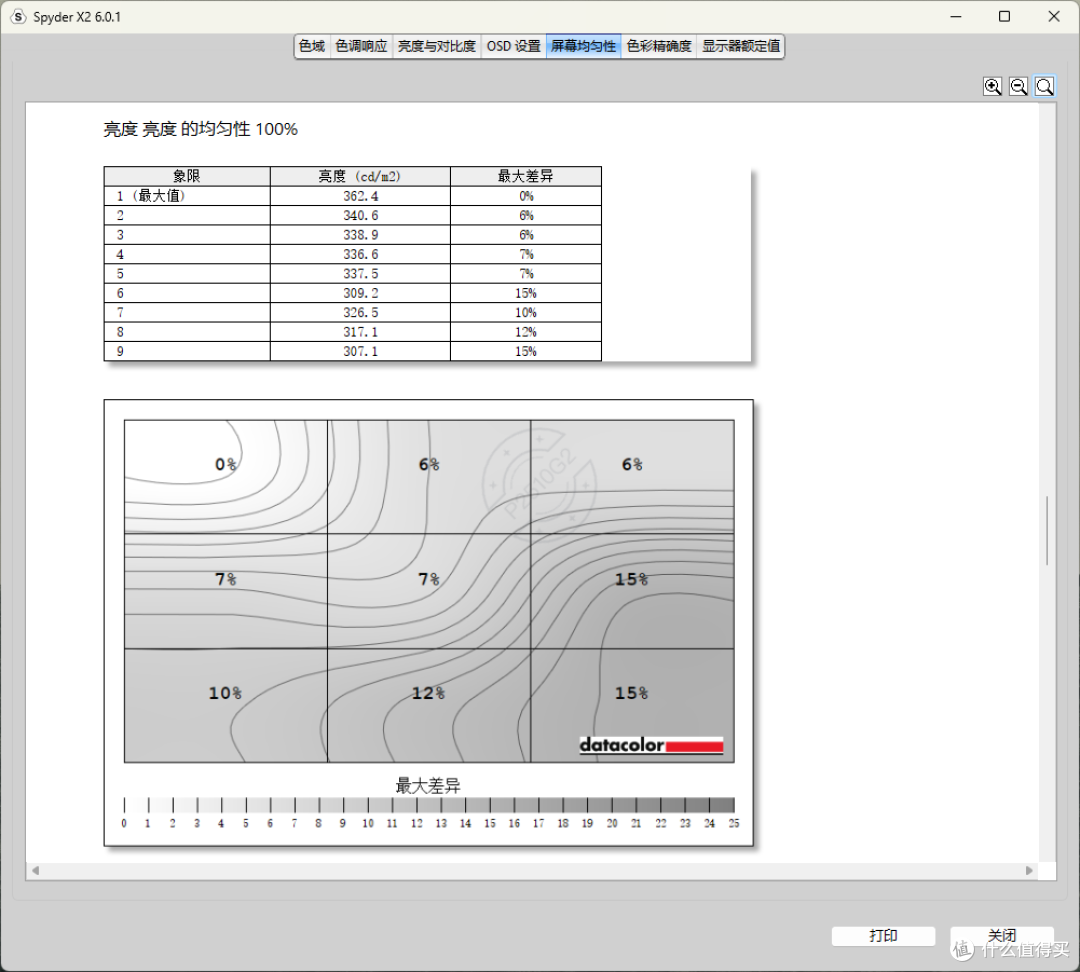This screenshot has width=1080, height=972.
Task: Click the horizontal scrollbar right arrow
Action: pos(1029,871)
